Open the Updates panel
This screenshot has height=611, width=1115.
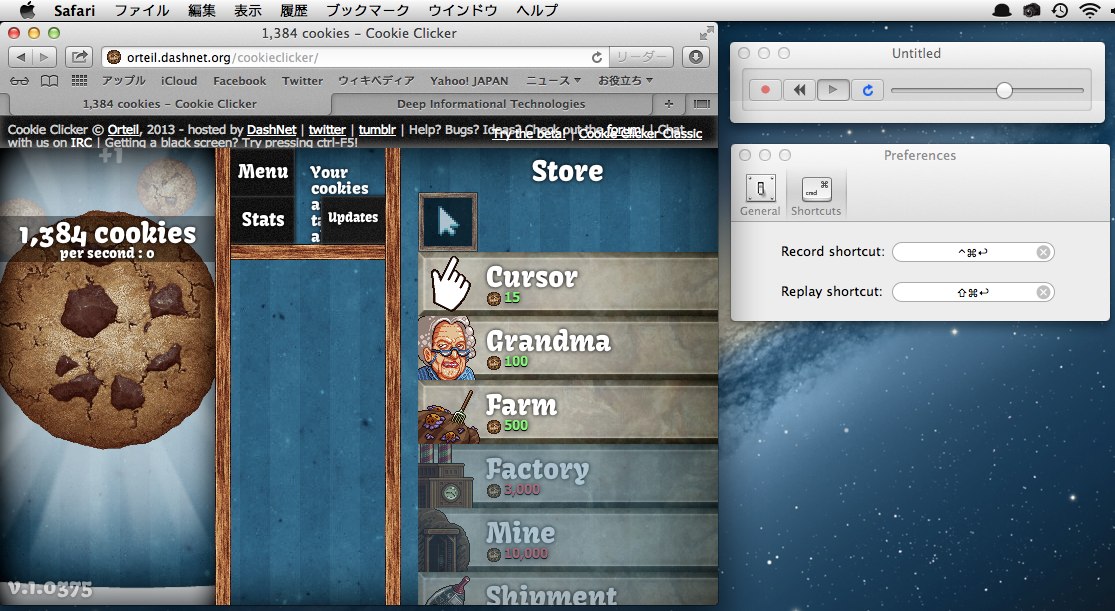353,218
